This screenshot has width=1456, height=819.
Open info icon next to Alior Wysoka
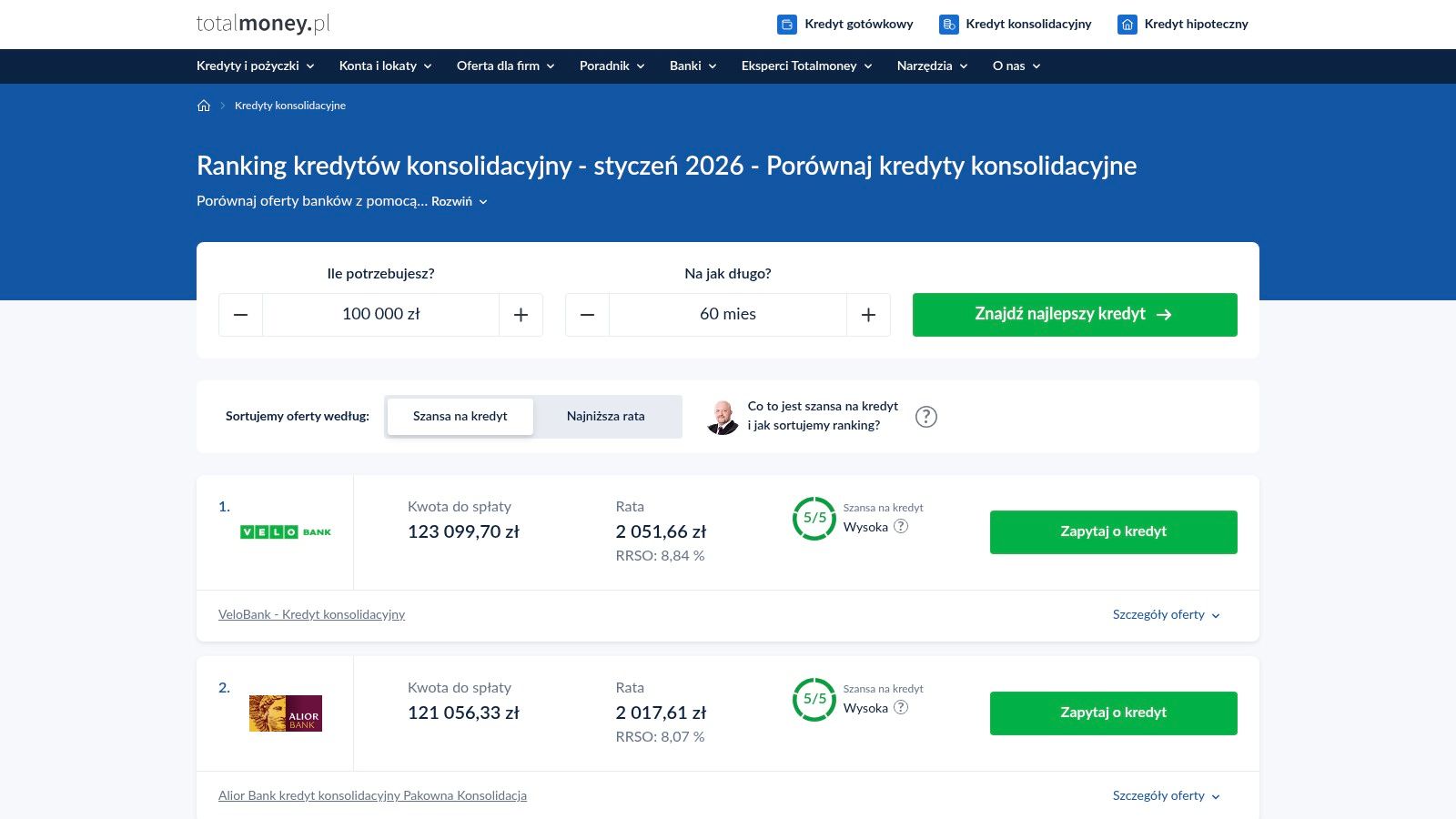[901, 707]
